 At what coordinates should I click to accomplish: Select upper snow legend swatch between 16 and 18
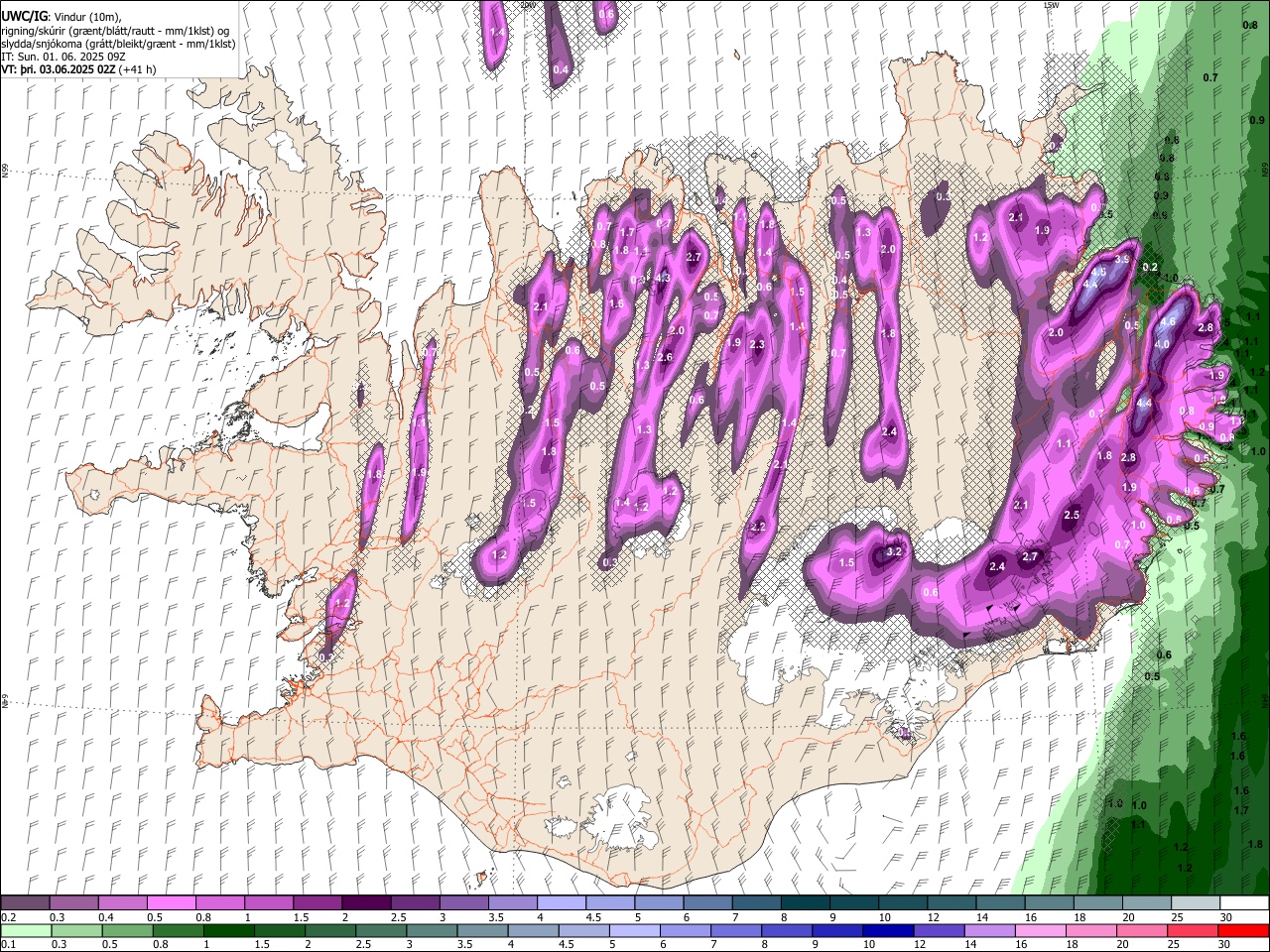click(1048, 902)
